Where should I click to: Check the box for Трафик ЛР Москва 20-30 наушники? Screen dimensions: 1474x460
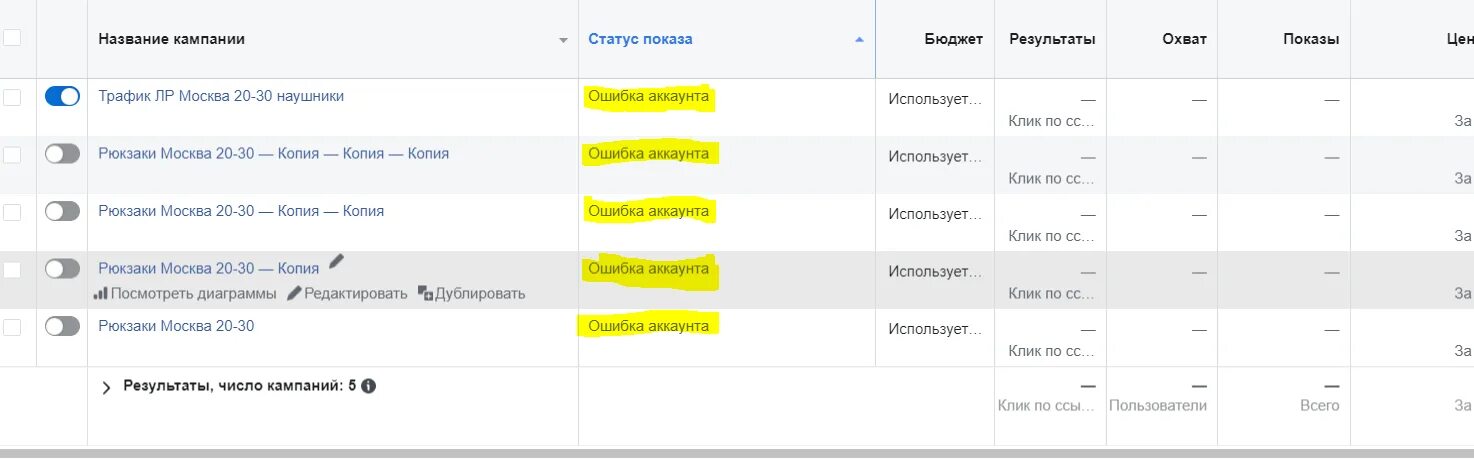tap(12, 97)
